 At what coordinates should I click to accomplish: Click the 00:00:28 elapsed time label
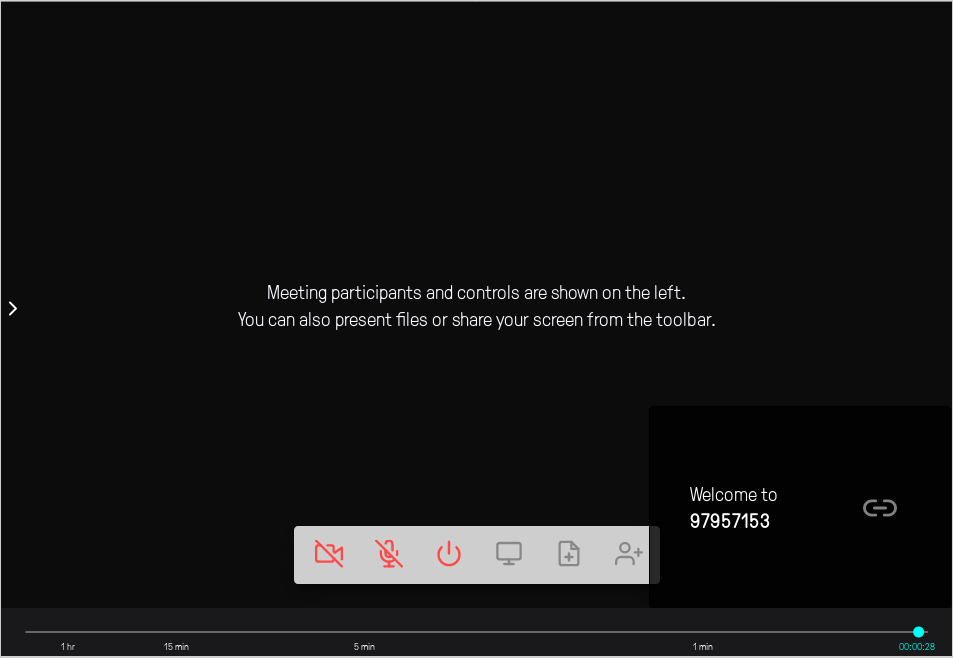tap(917, 646)
